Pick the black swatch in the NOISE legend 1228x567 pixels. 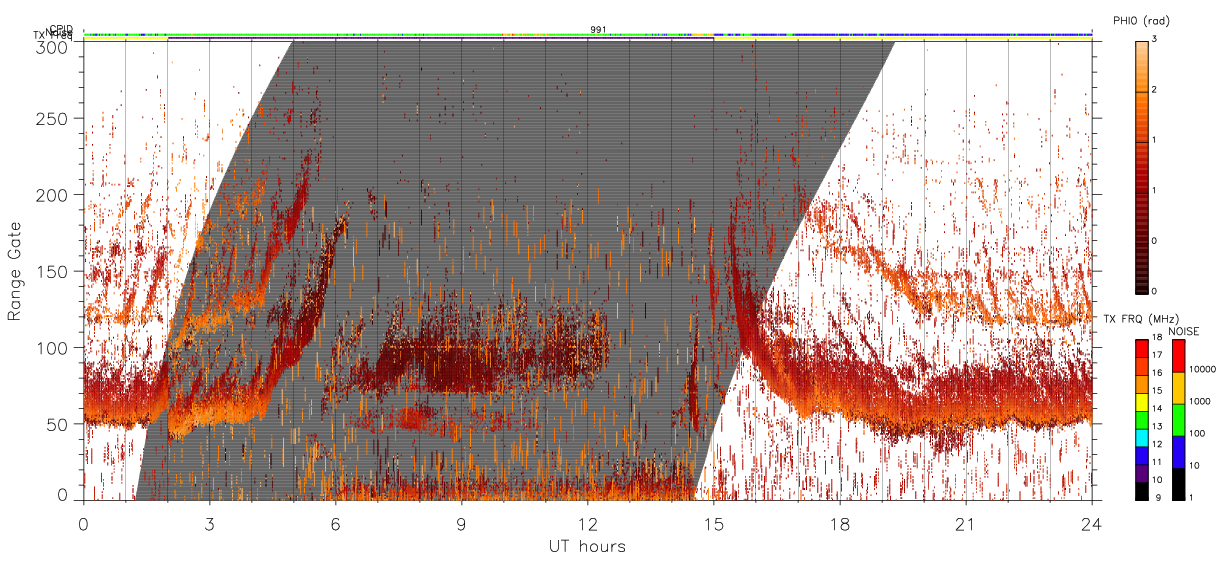pyautogui.click(x=1178, y=484)
